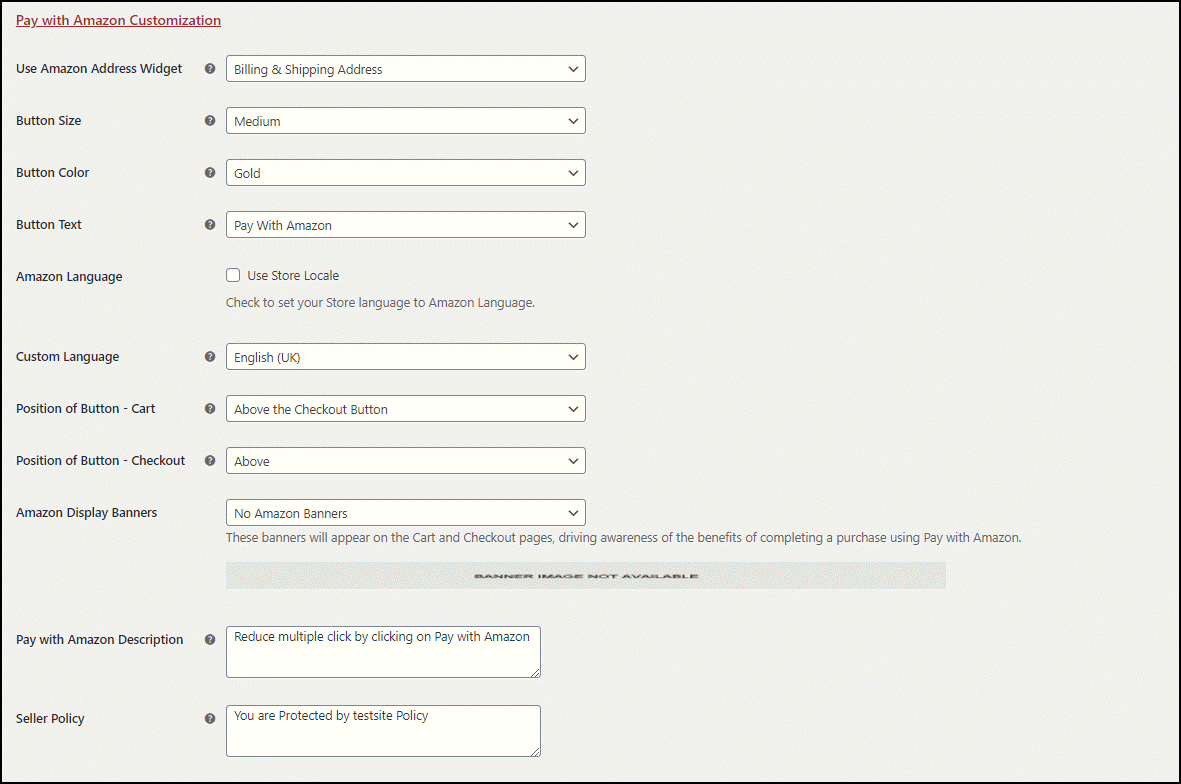
Task: Click the 'Check to set your Store language' hint
Action: point(380,303)
